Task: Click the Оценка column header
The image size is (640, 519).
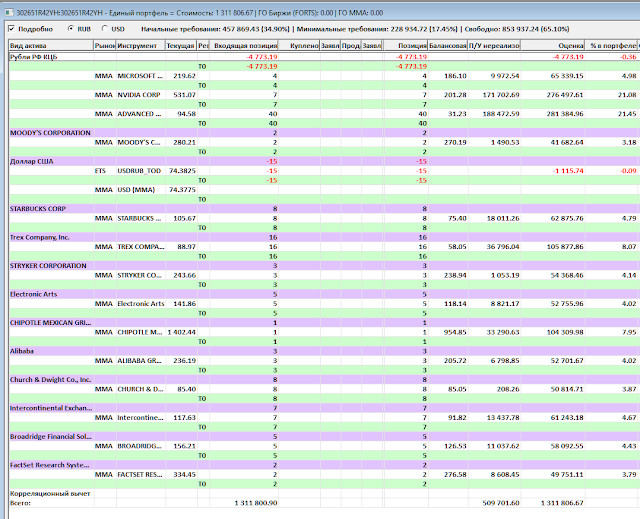Action: pos(553,46)
